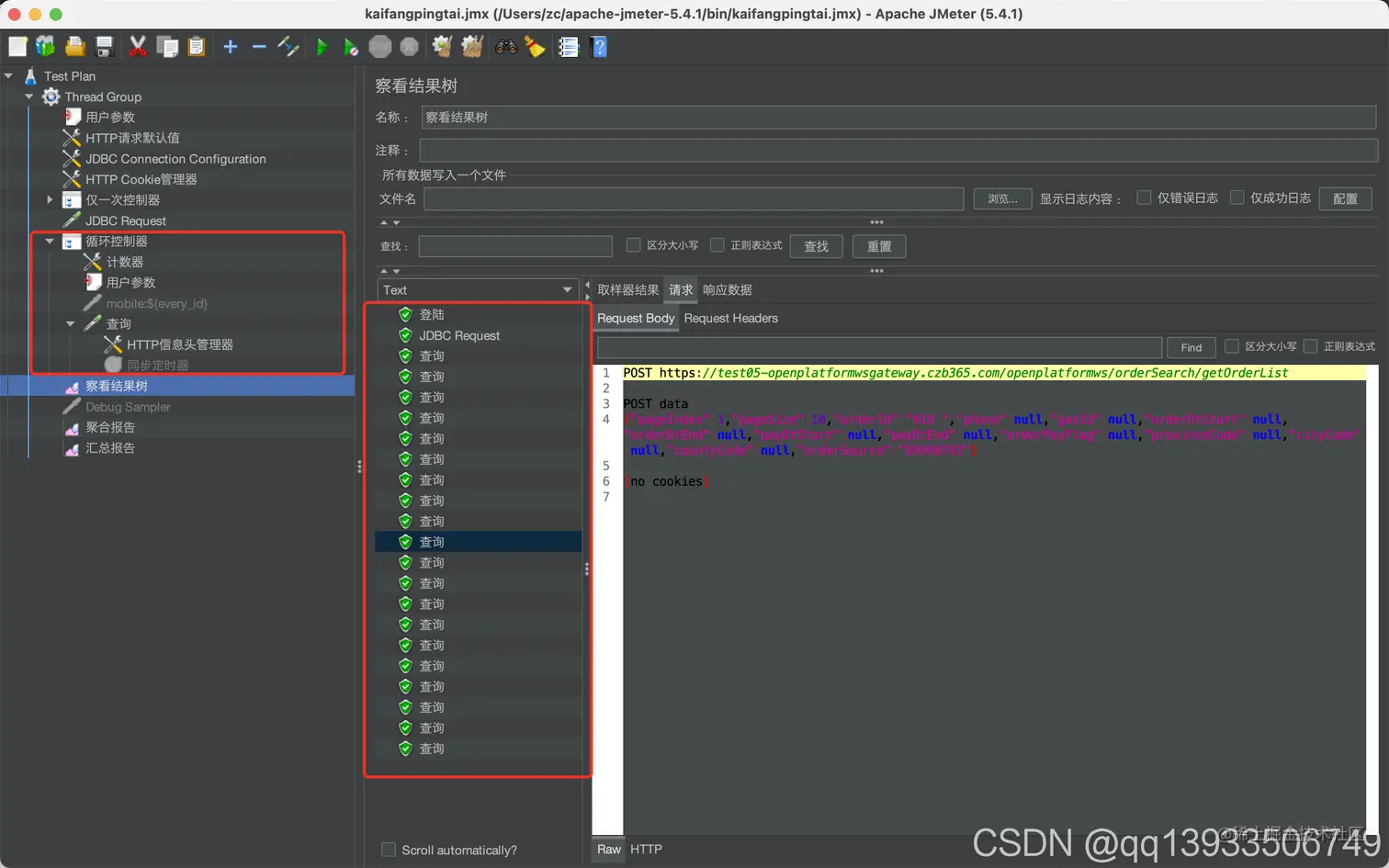
Task: Select the 汇总报告 listener node
Action: point(110,448)
